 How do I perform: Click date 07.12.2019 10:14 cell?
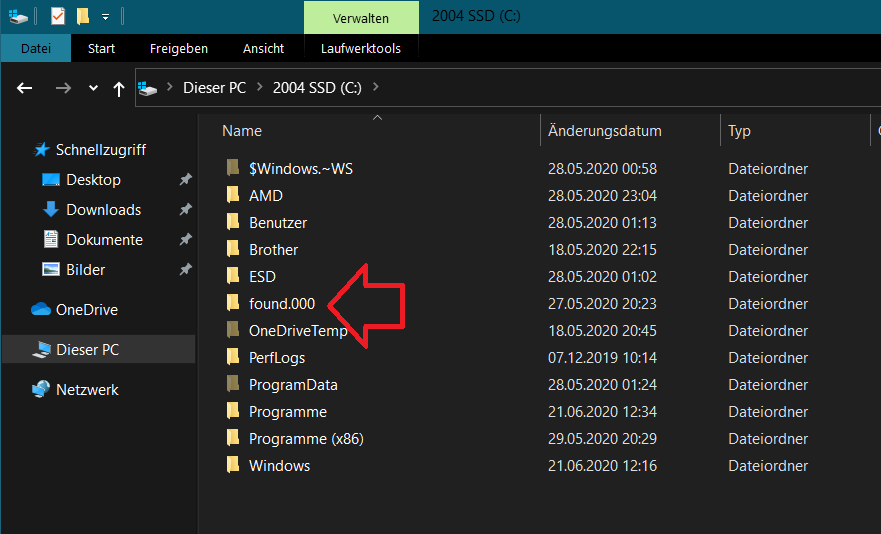point(602,357)
